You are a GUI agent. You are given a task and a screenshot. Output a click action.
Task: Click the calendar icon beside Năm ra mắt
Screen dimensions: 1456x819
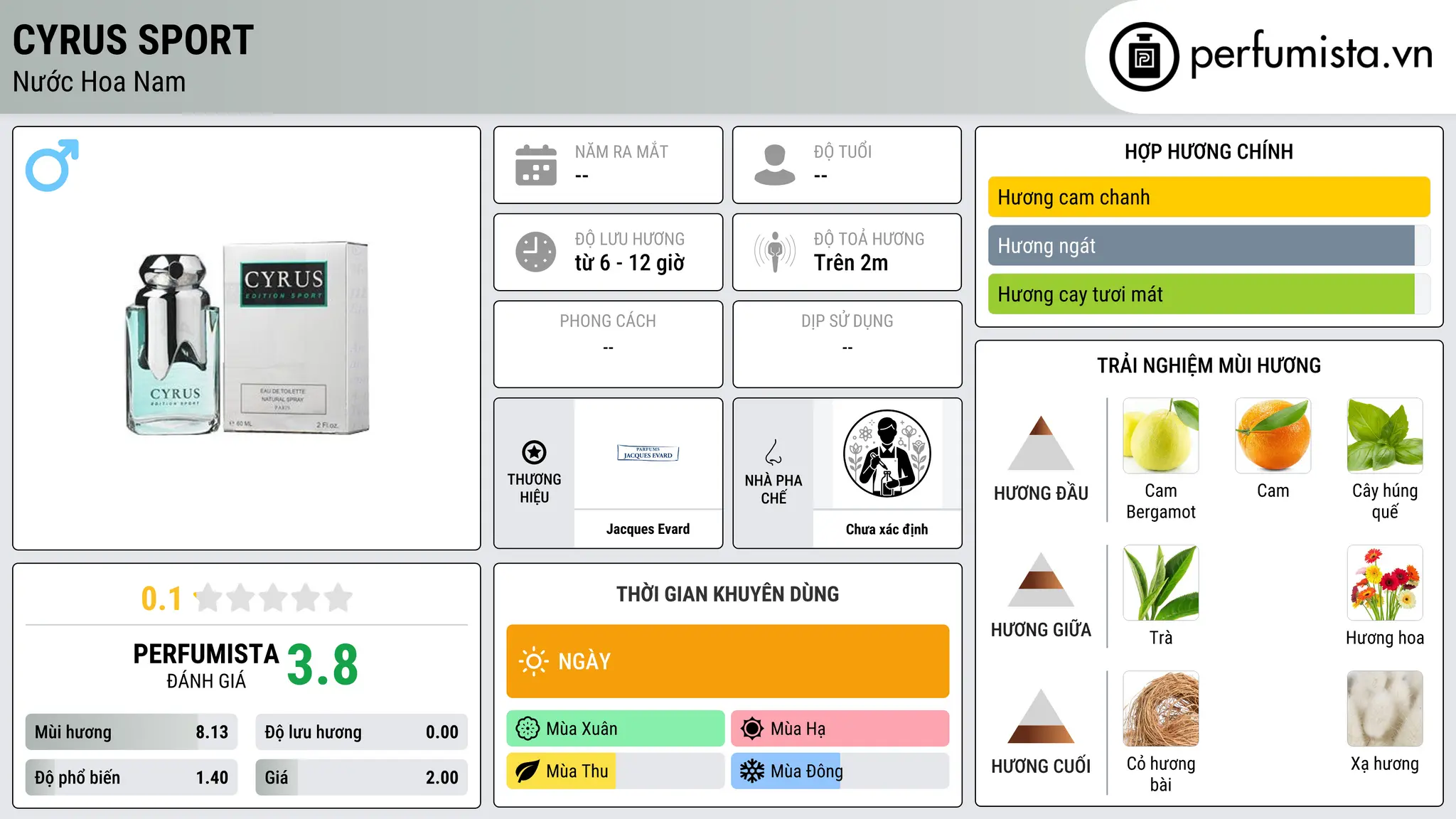(536, 165)
